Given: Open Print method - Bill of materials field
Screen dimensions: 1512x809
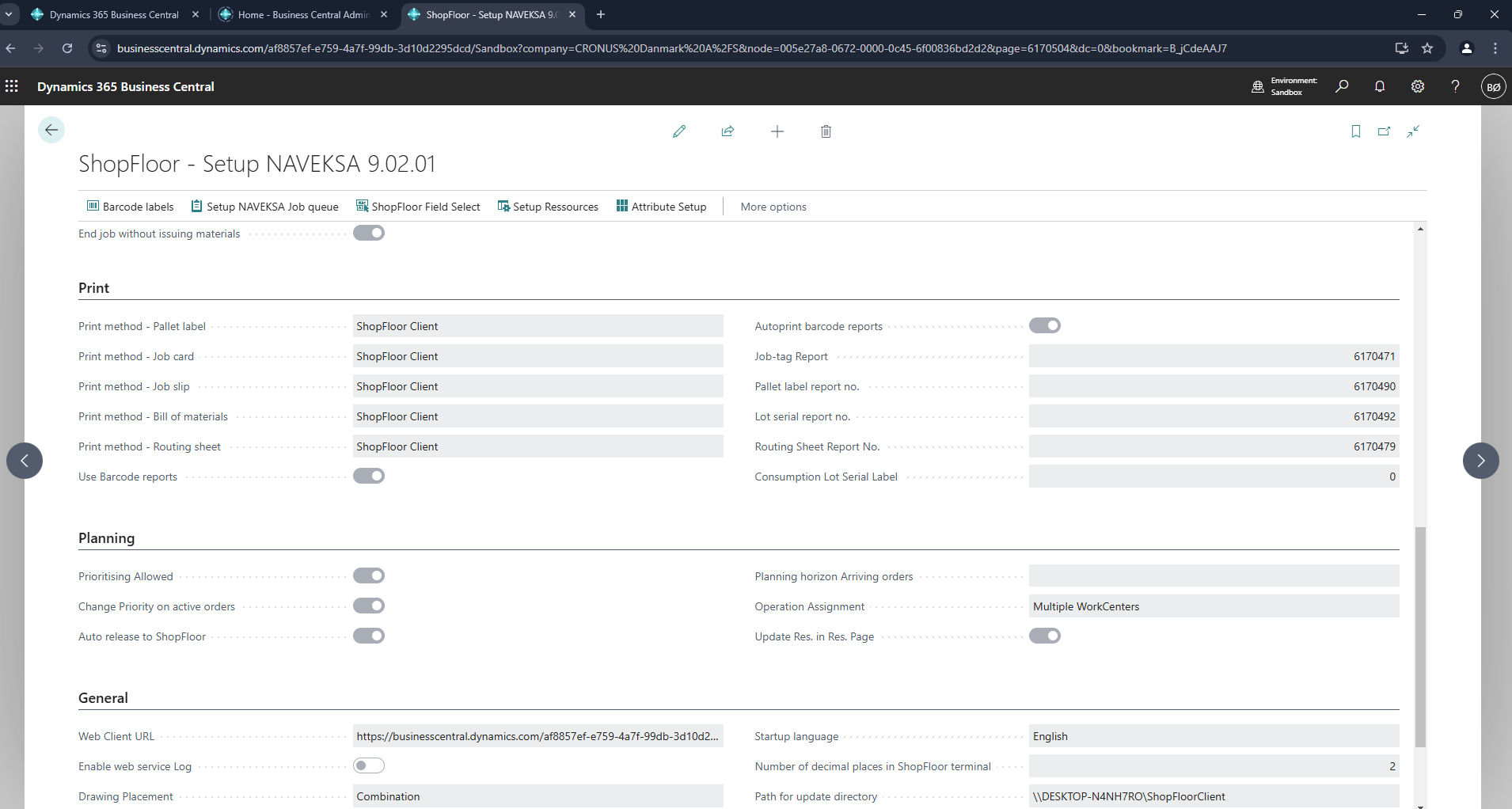Looking at the screenshot, I should 538,416.
